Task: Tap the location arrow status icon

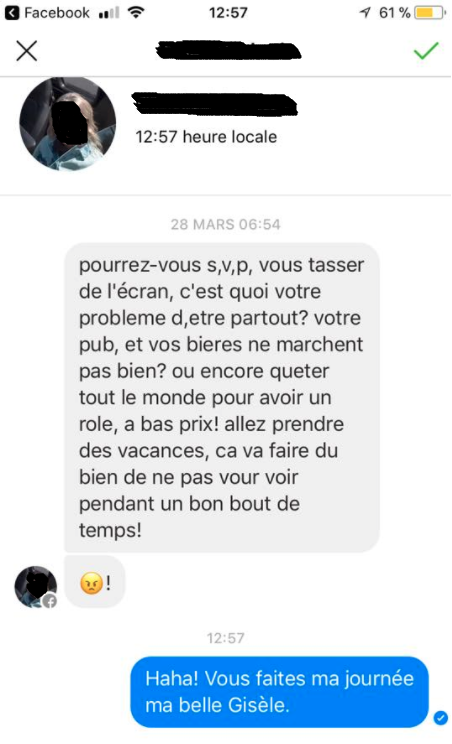Action: tap(365, 13)
